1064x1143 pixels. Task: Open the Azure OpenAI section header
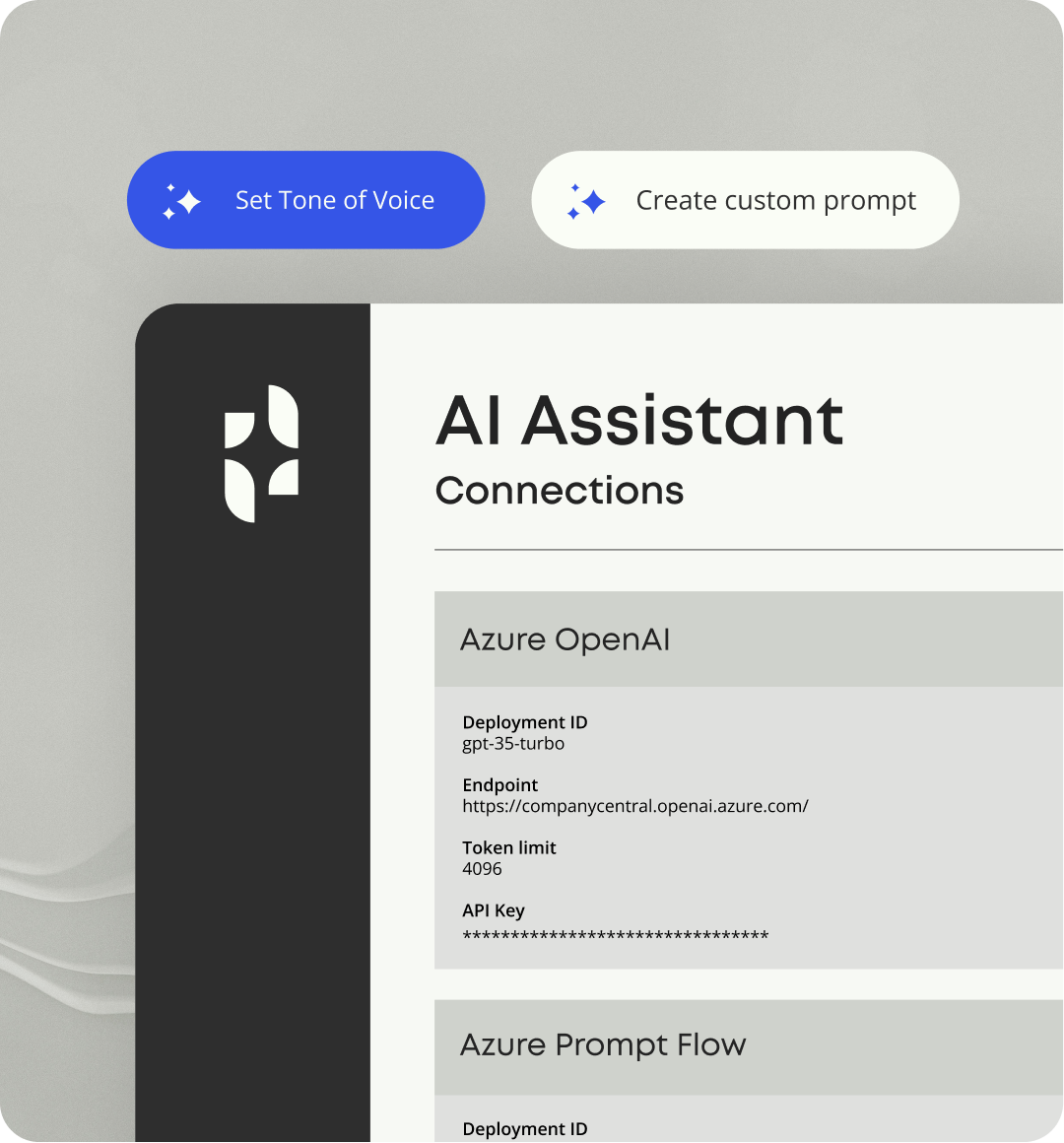[749, 639]
